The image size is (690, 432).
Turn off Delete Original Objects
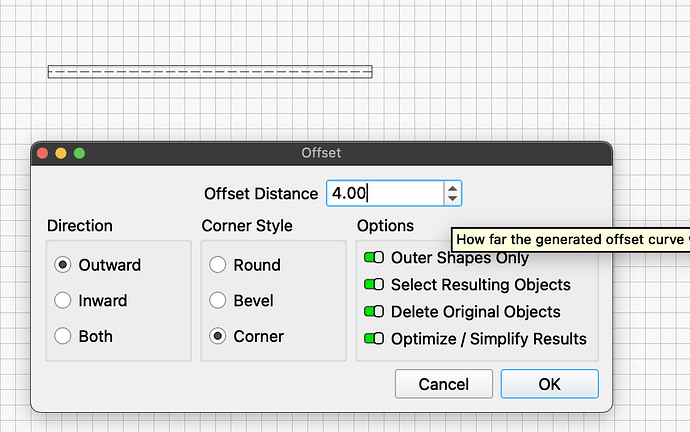coord(374,312)
